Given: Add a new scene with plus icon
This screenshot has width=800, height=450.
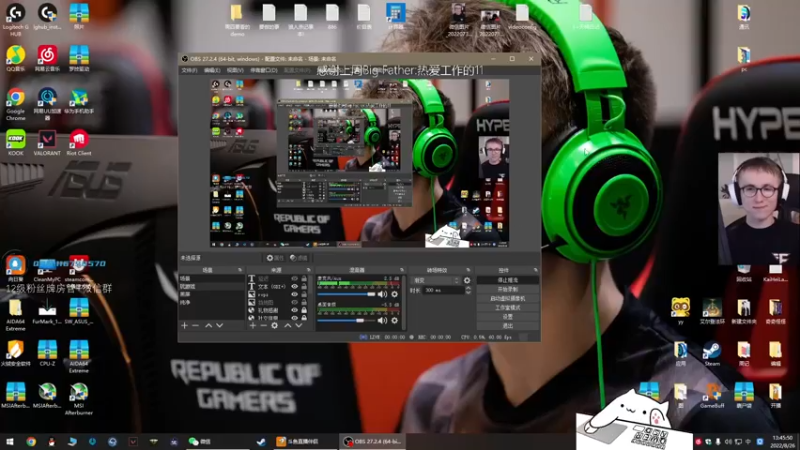Looking at the screenshot, I should [185, 326].
